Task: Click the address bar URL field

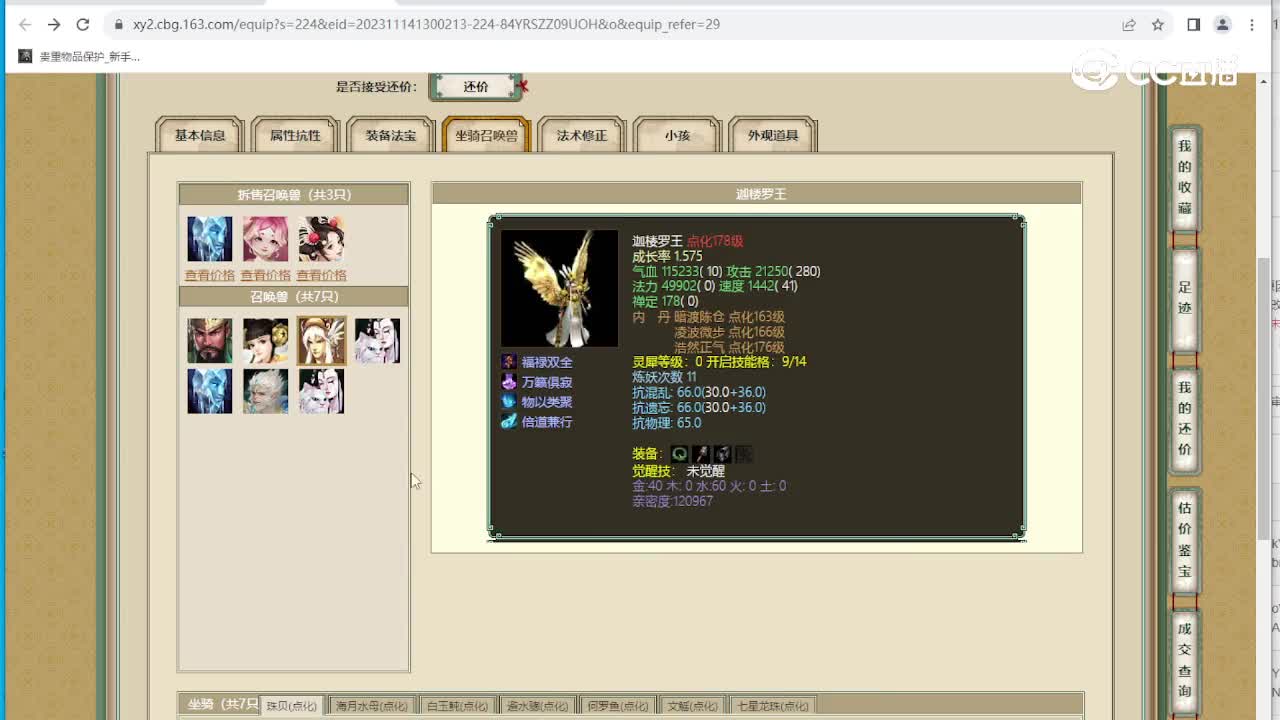Action: click(x=615, y=24)
